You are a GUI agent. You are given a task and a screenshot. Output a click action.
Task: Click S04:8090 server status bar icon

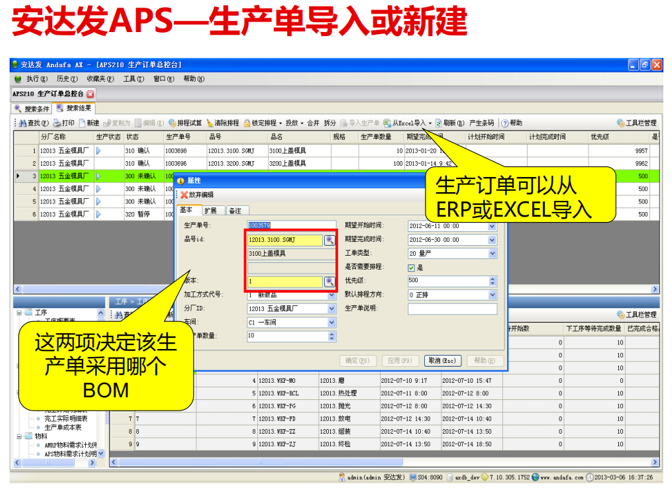tap(413, 477)
